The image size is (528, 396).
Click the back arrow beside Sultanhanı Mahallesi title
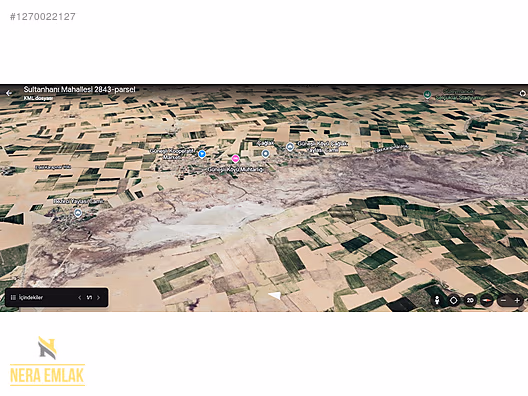click(9, 93)
